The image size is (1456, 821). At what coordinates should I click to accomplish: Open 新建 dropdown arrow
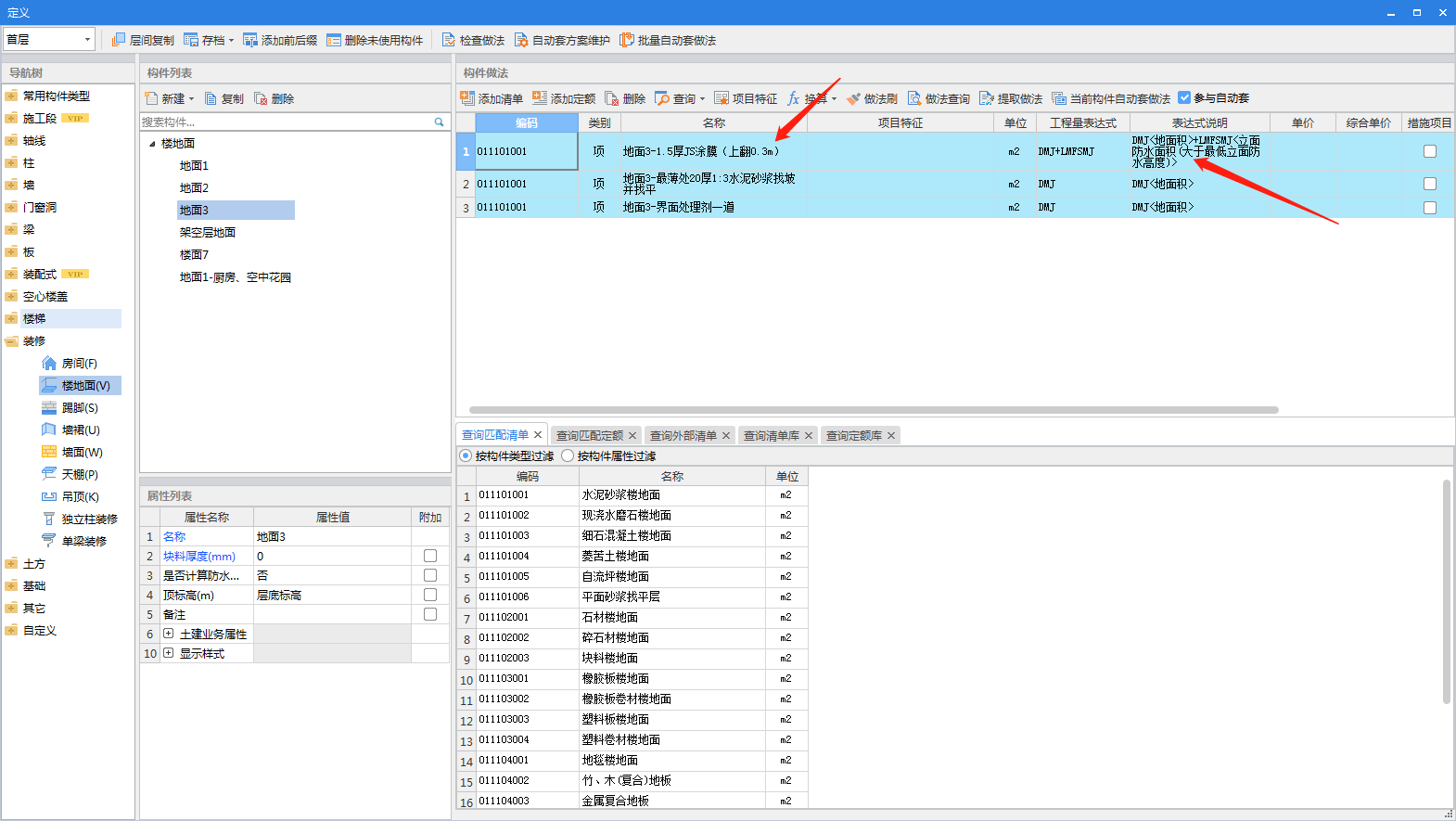[192, 99]
